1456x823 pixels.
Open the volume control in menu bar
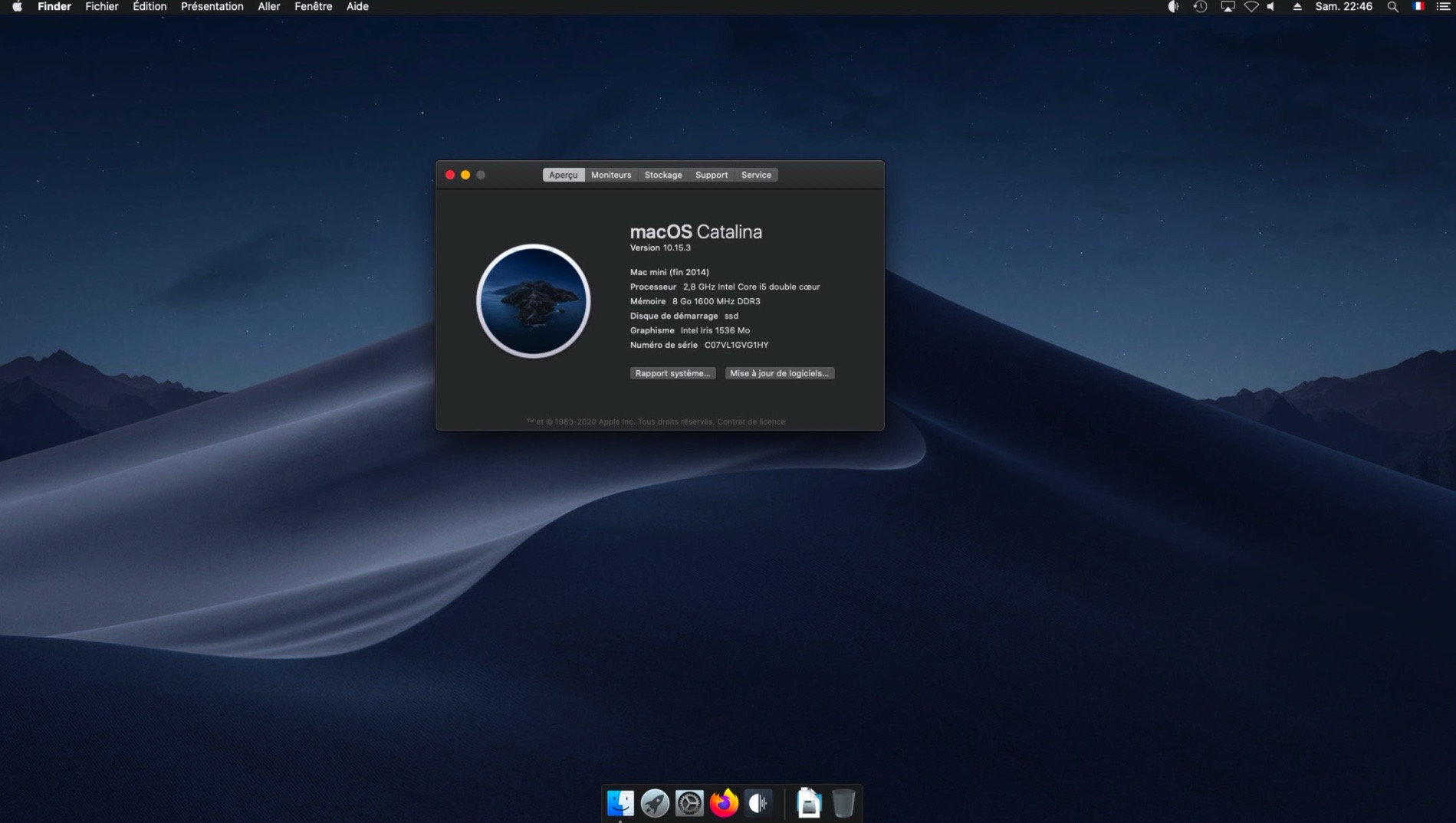tap(1271, 7)
